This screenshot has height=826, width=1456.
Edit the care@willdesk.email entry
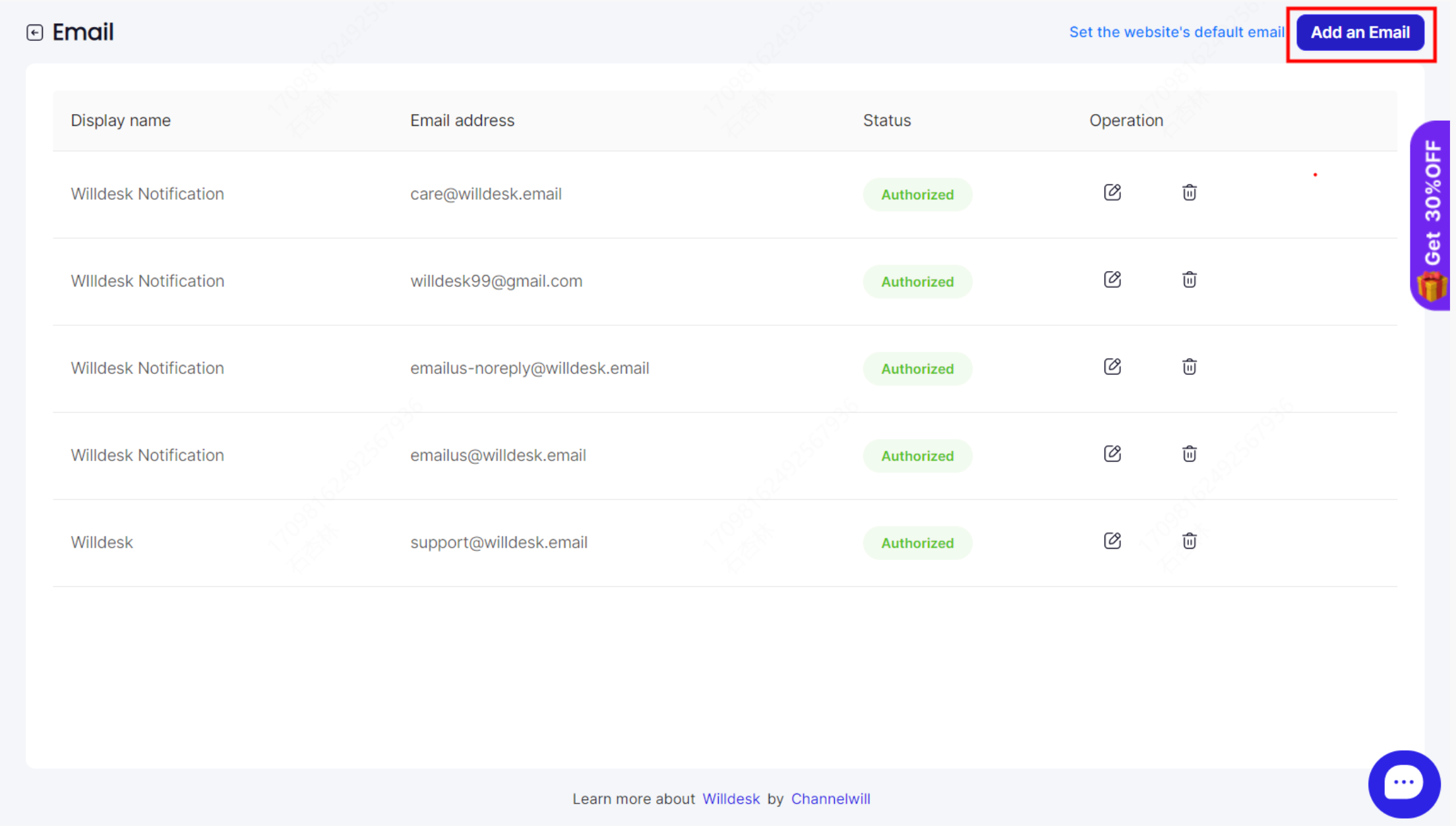[x=1112, y=192]
